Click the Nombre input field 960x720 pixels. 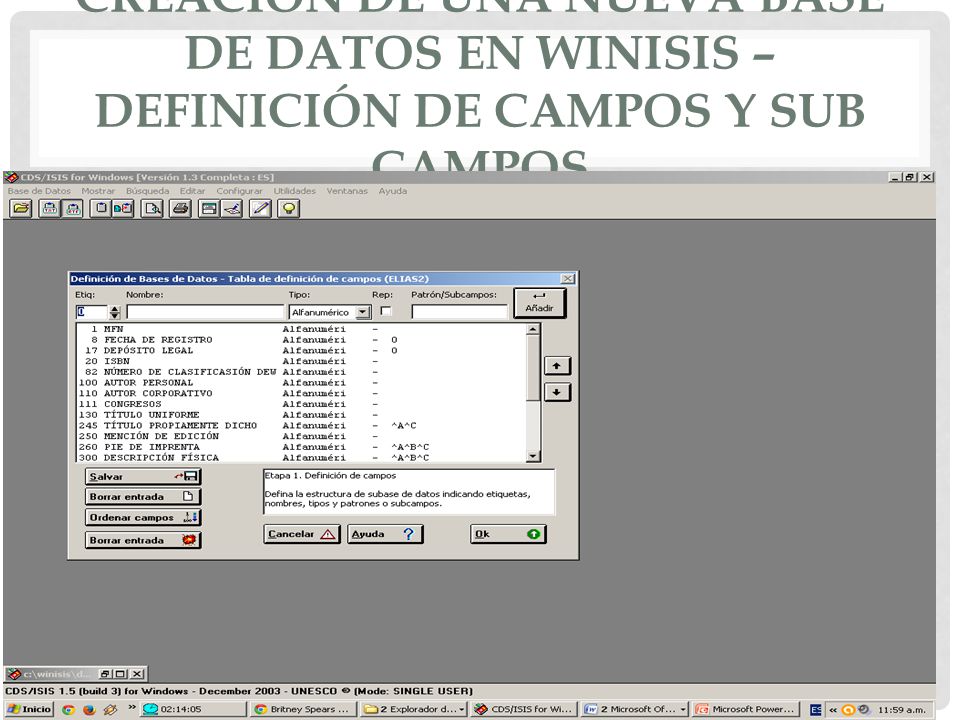(205, 312)
